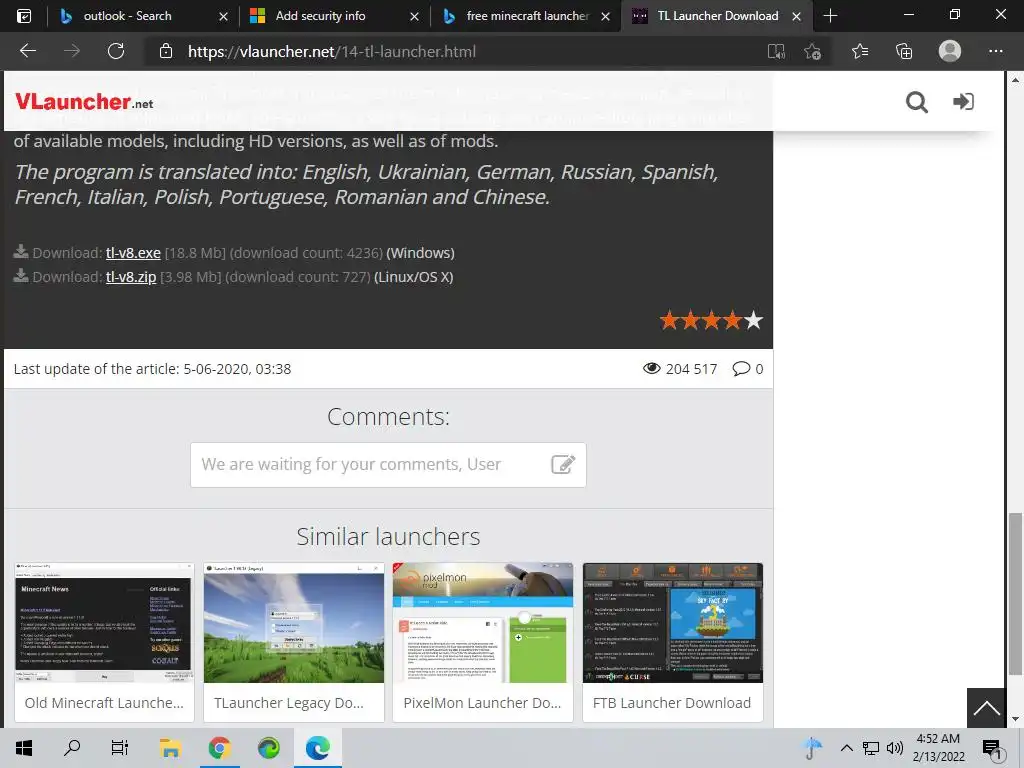Open File Explorer from taskbar
The width and height of the screenshot is (1024, 768).
click(170, 748)
